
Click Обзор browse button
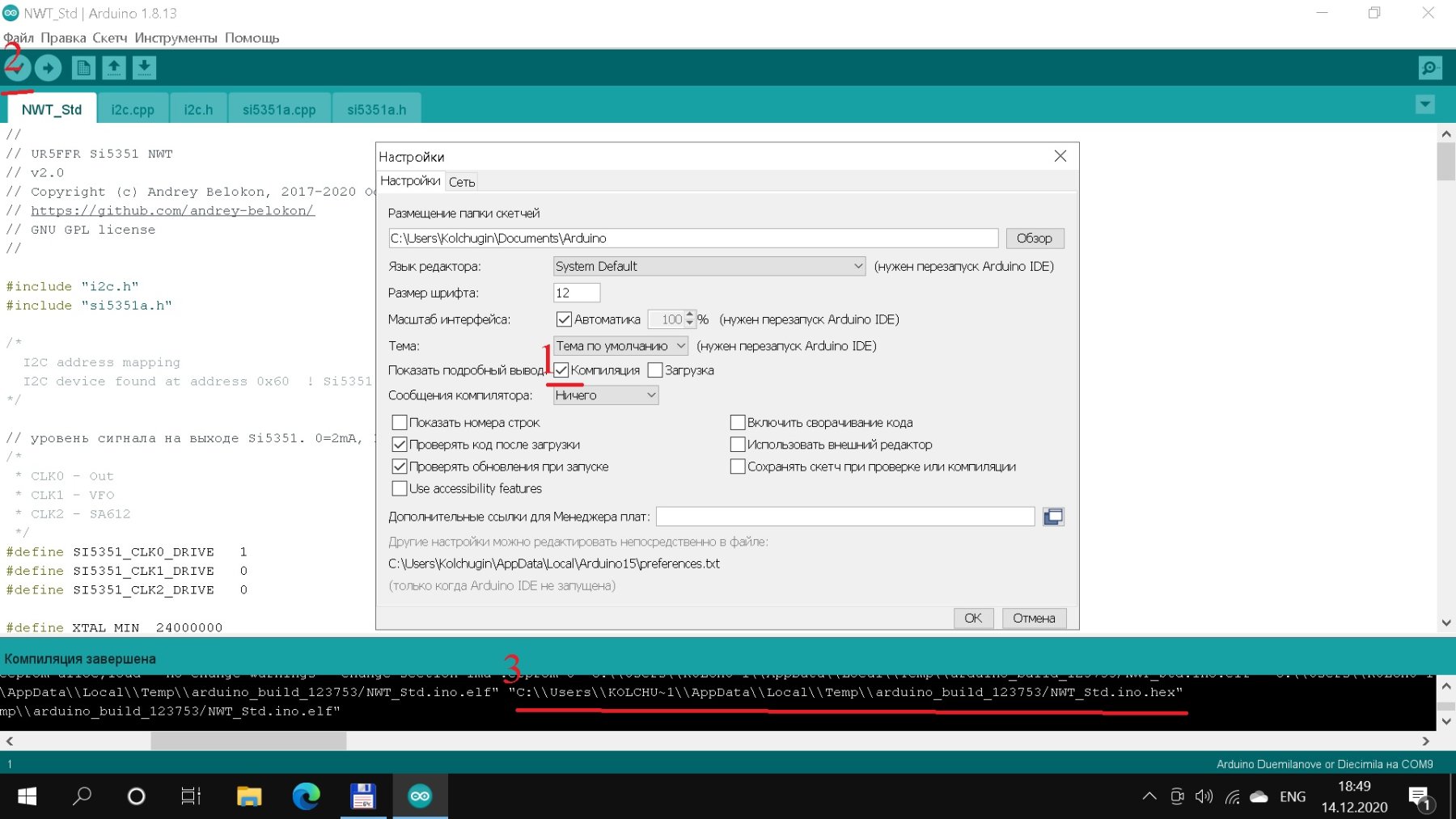pyautogui.click(x=1035, y=239)
